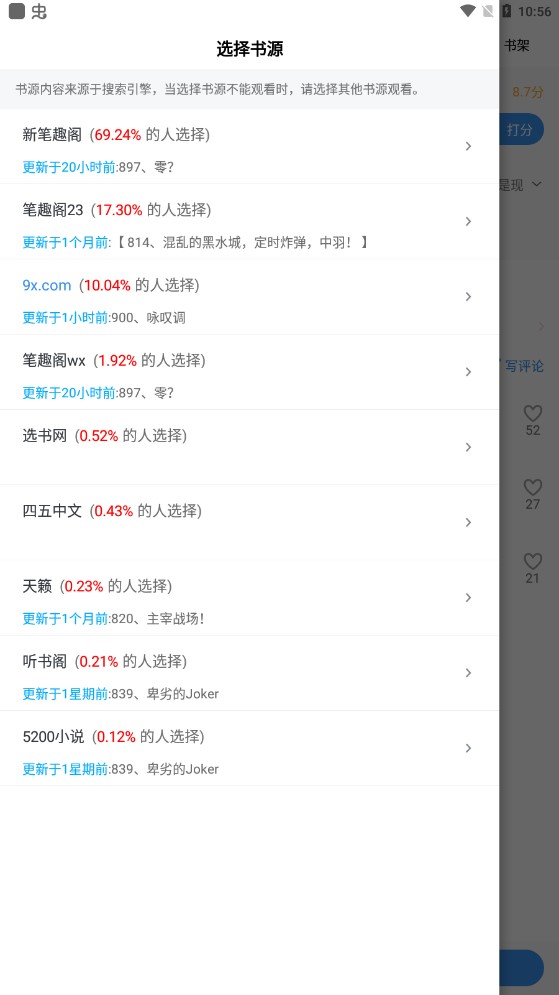Choose the 四五中文 book source
Screen dimensions: 559x995
[249, 522]
